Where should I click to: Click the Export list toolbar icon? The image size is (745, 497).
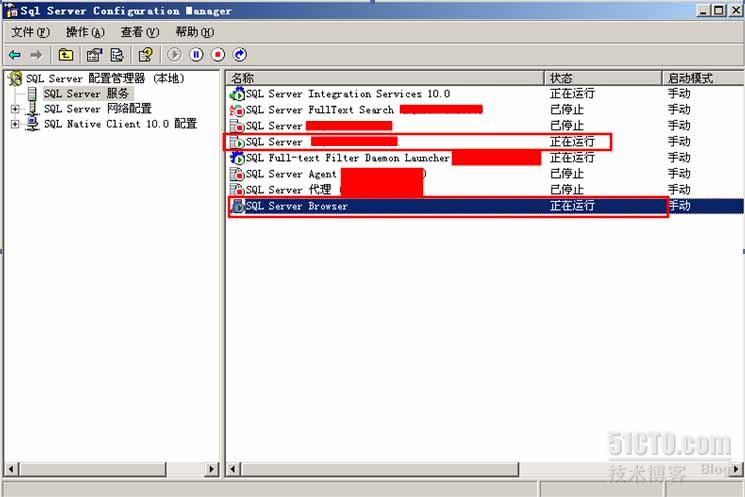(x=117, y=55)
